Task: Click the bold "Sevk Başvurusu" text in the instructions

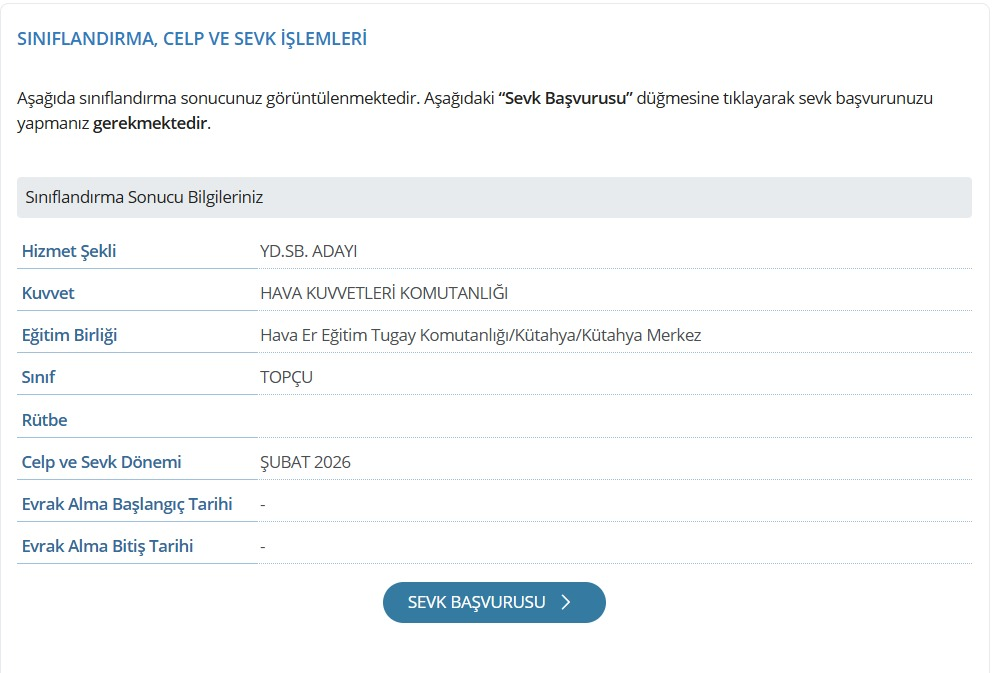Action: pyautogui.click(x=565, y=99)
